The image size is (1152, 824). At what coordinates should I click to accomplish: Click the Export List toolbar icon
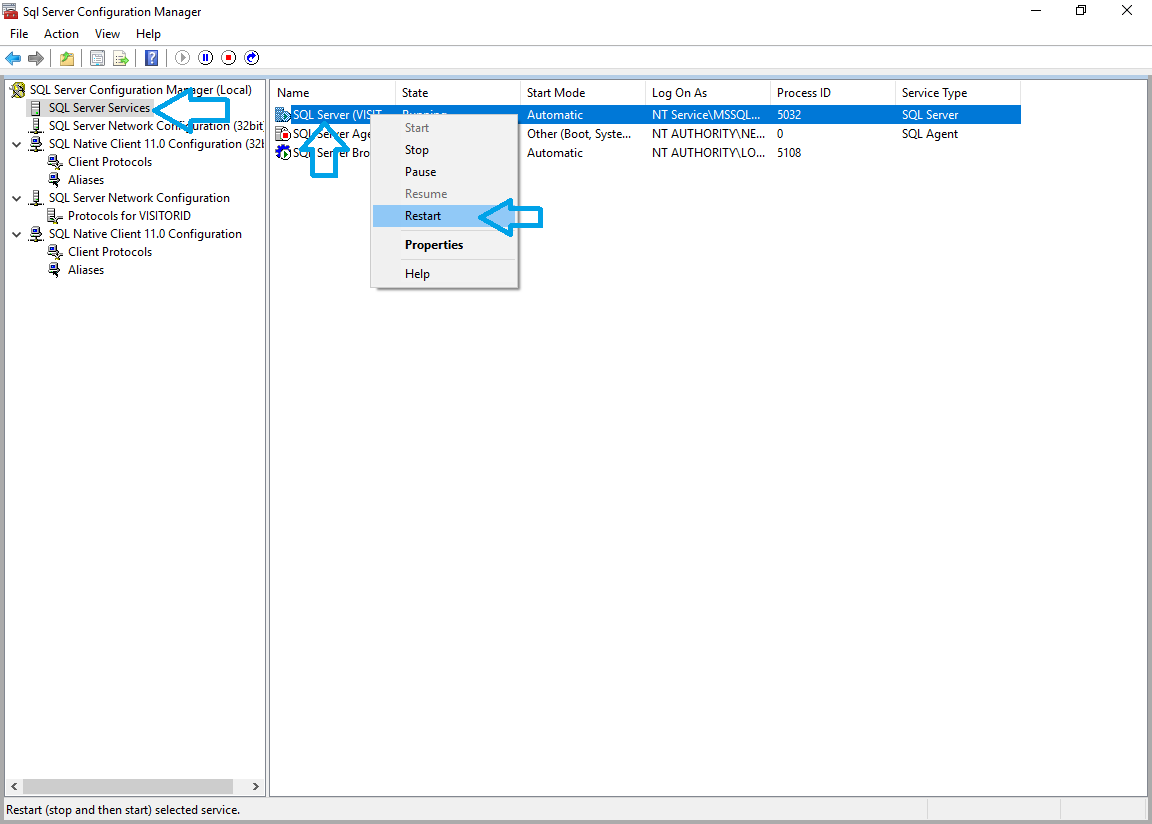tap(121, 58)
